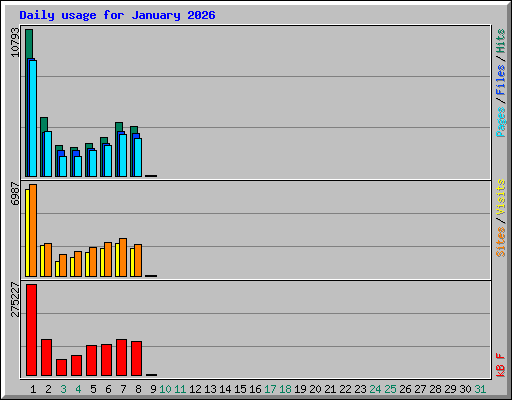Image resolution: width=512 pixels, height=400 pixels.
Task: Click the 'Files' legend label
Action: tap(501, 80)
